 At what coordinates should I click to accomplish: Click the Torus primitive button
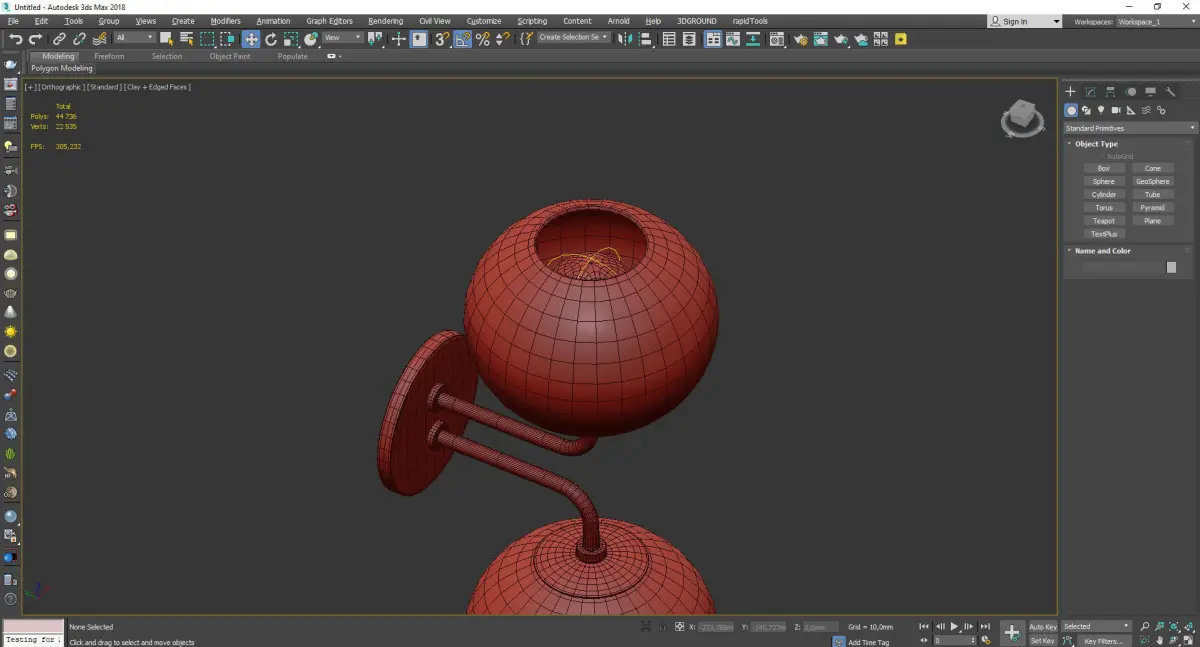point(1104,208)
